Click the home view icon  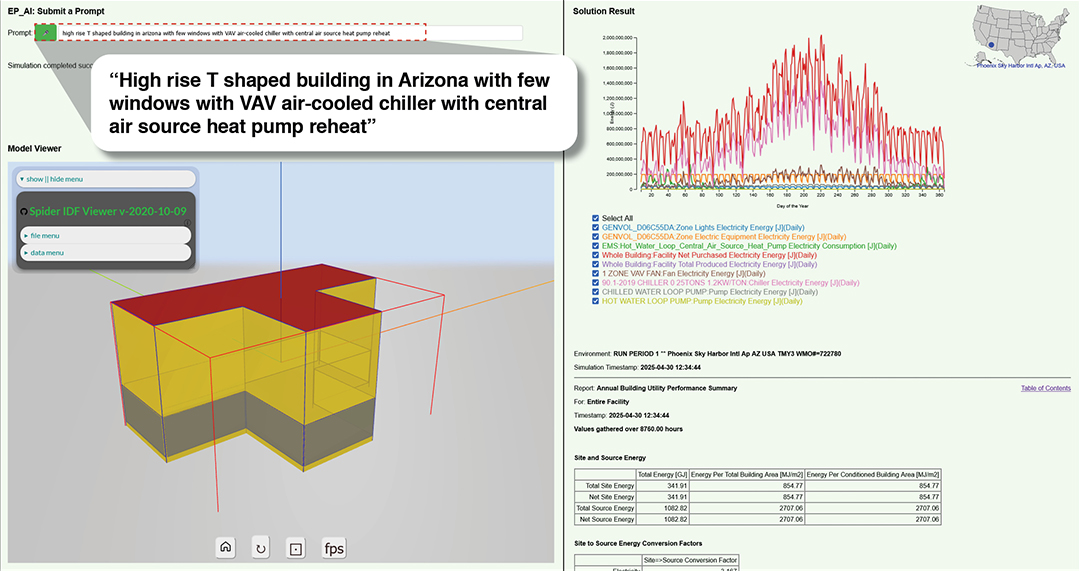pyautogui.click(x=227, y=547)
